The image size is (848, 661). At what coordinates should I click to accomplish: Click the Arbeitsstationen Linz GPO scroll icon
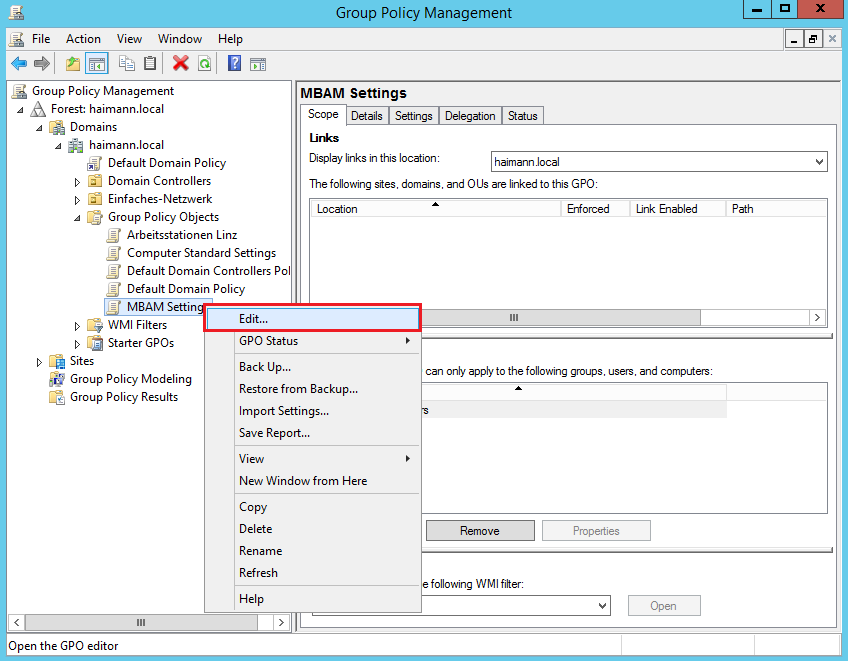[114, 235]
